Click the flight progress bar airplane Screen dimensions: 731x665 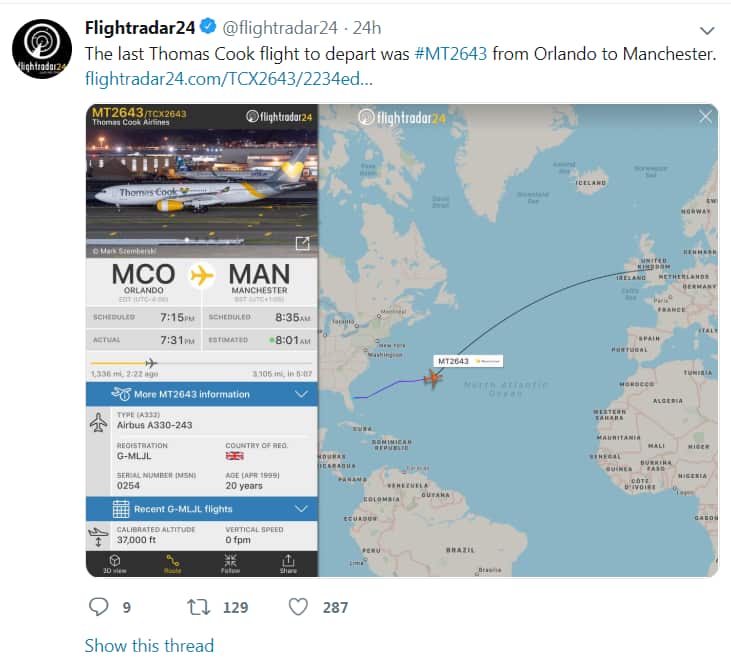click(x=151, y=362)
